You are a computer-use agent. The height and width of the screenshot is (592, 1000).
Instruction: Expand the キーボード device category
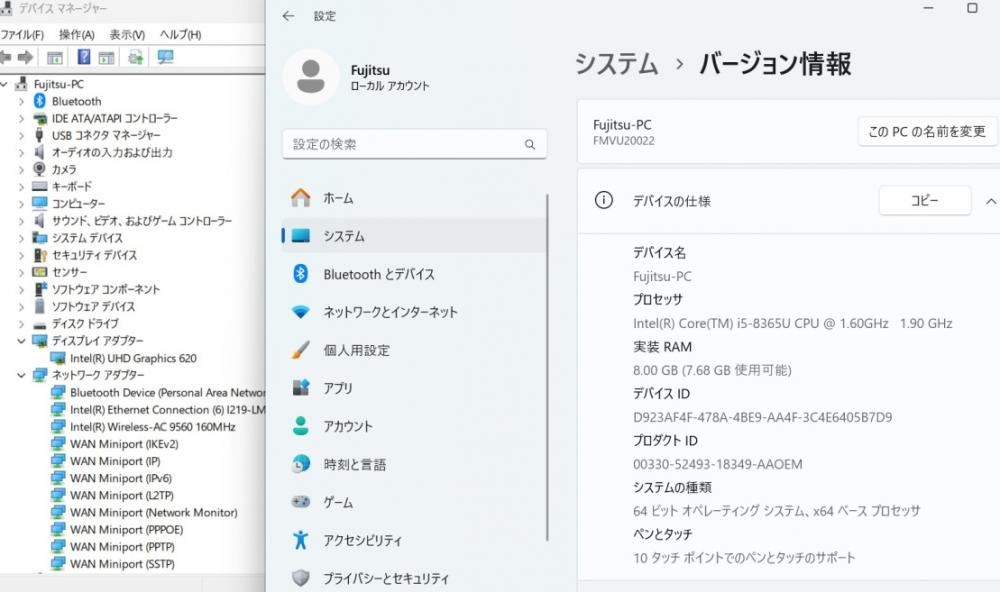tap(22, 187)
